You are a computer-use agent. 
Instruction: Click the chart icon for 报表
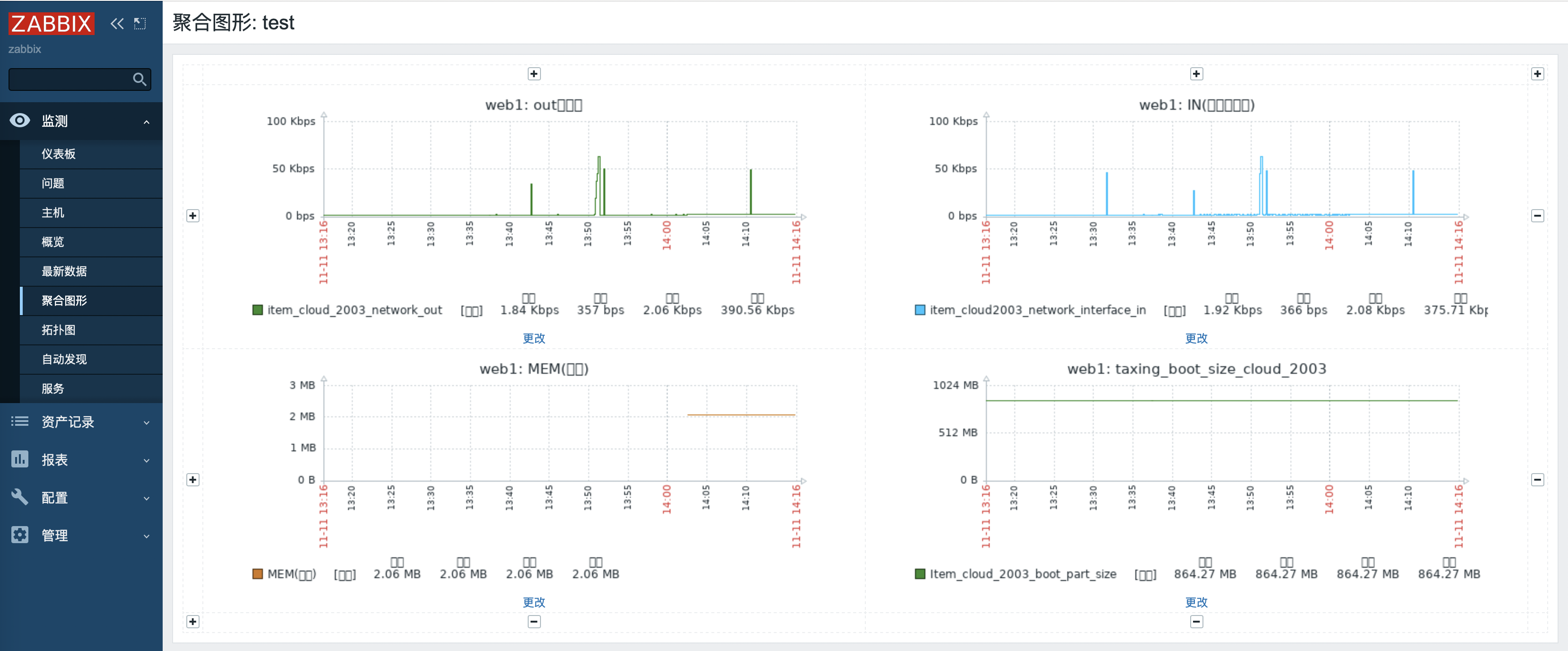pos(20,459)
